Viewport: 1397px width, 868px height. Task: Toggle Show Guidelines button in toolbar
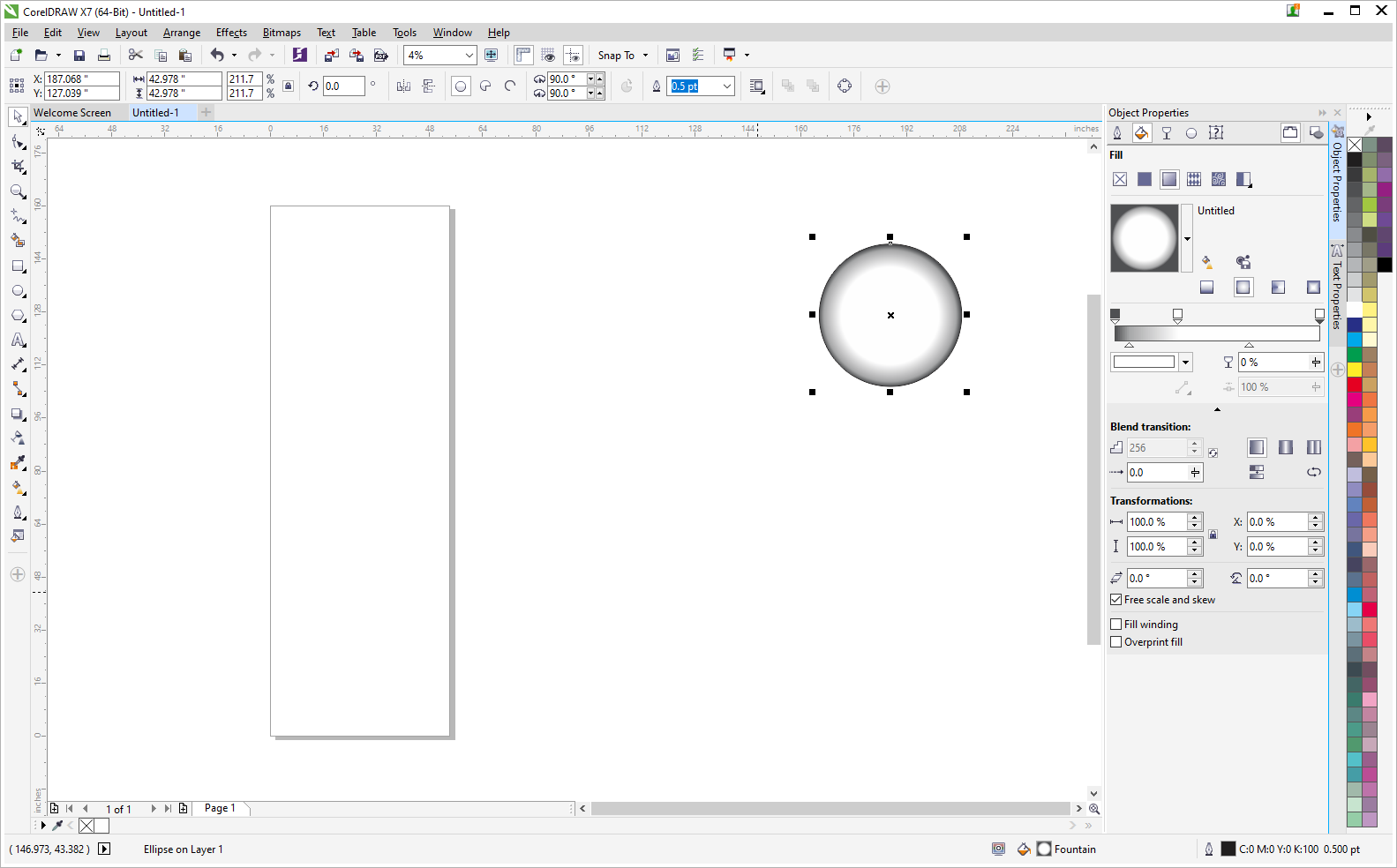(573, 55)
